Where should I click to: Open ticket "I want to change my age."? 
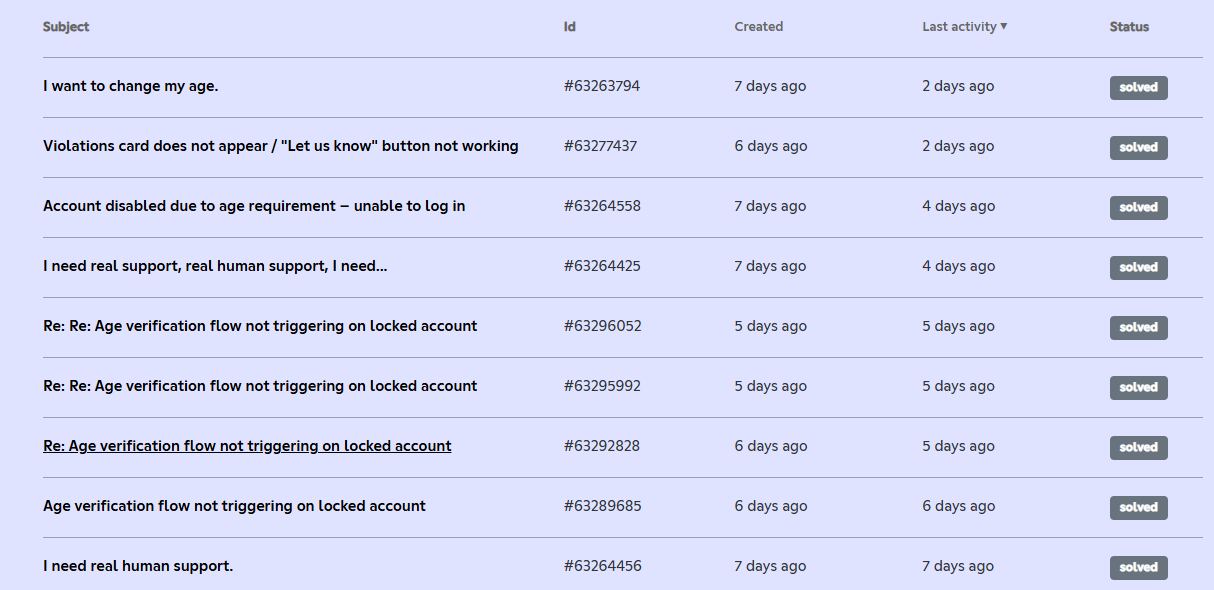[x=131, y=86]
